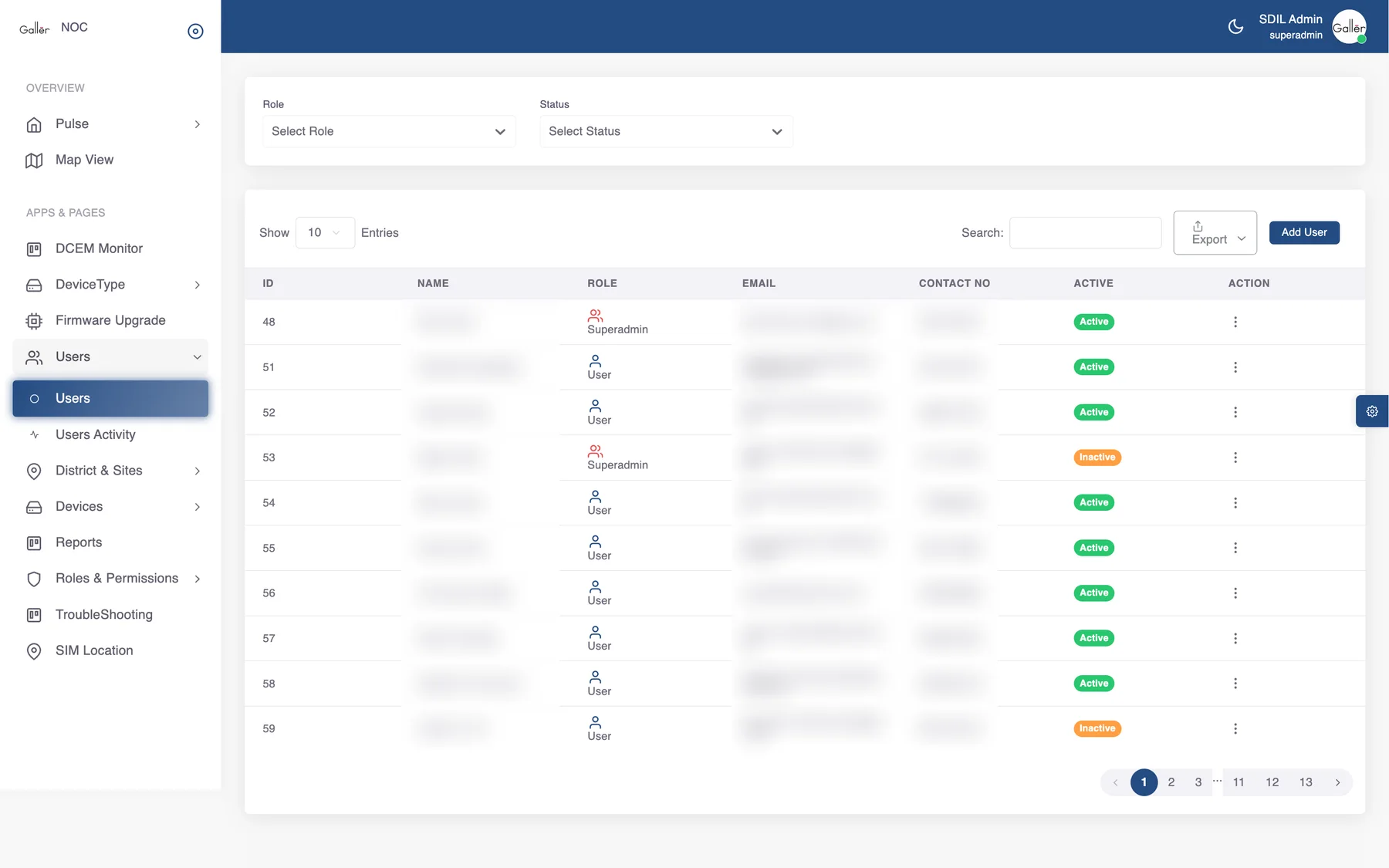Sort by the ID column header
The image size is (1389, 868).
268,283
